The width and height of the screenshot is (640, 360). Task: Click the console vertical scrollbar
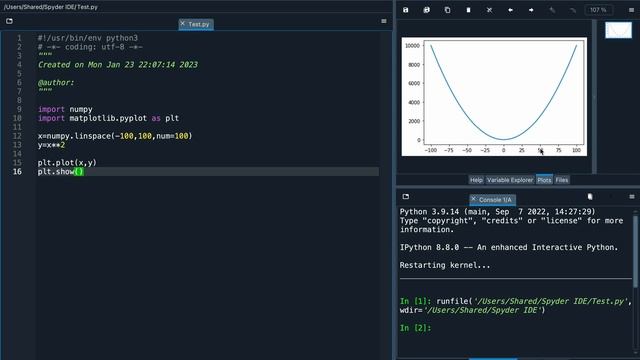[635, 251]
